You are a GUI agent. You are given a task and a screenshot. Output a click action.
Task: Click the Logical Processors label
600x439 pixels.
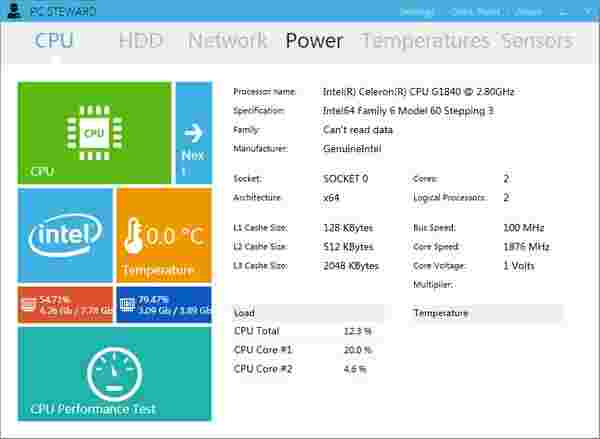tap(449, 197)
